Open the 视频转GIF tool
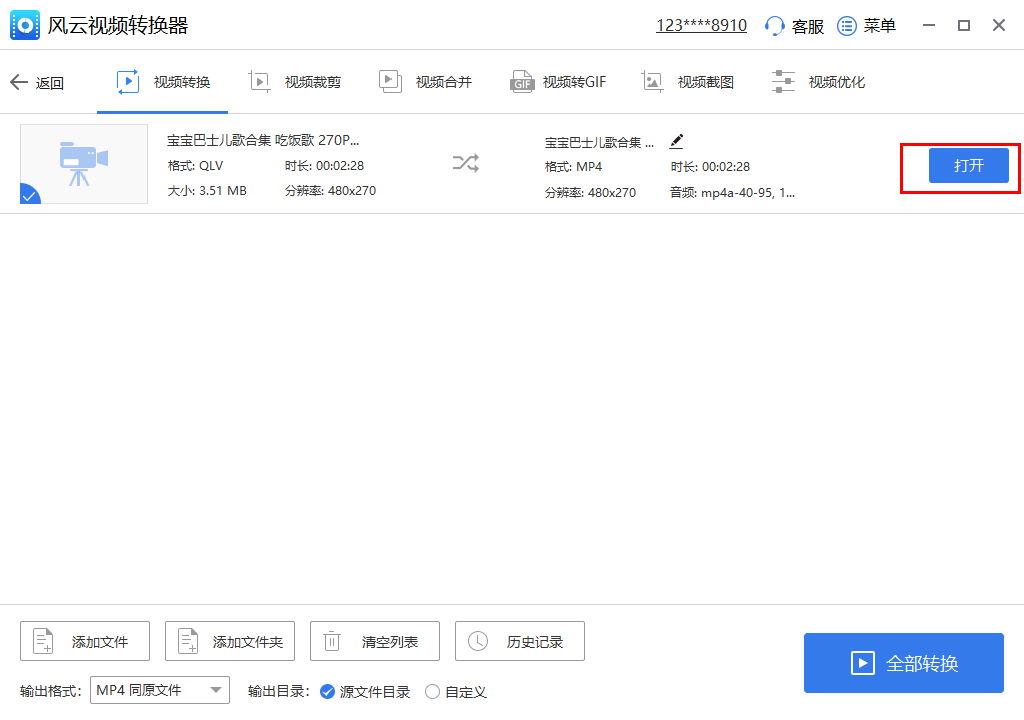Screen dimensions: 1024x720 (559, 82)
